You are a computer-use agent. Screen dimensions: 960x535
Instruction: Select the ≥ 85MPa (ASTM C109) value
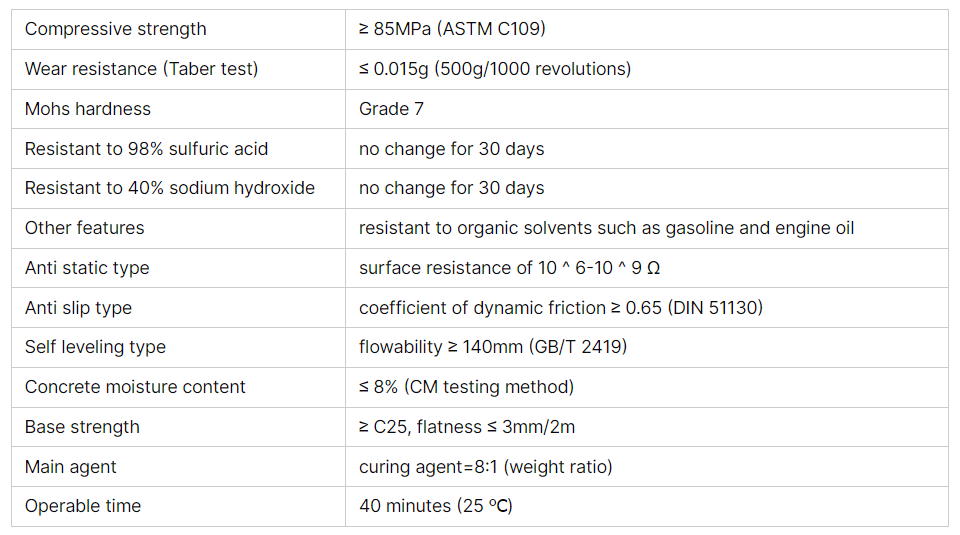click(x=452, y=29)
